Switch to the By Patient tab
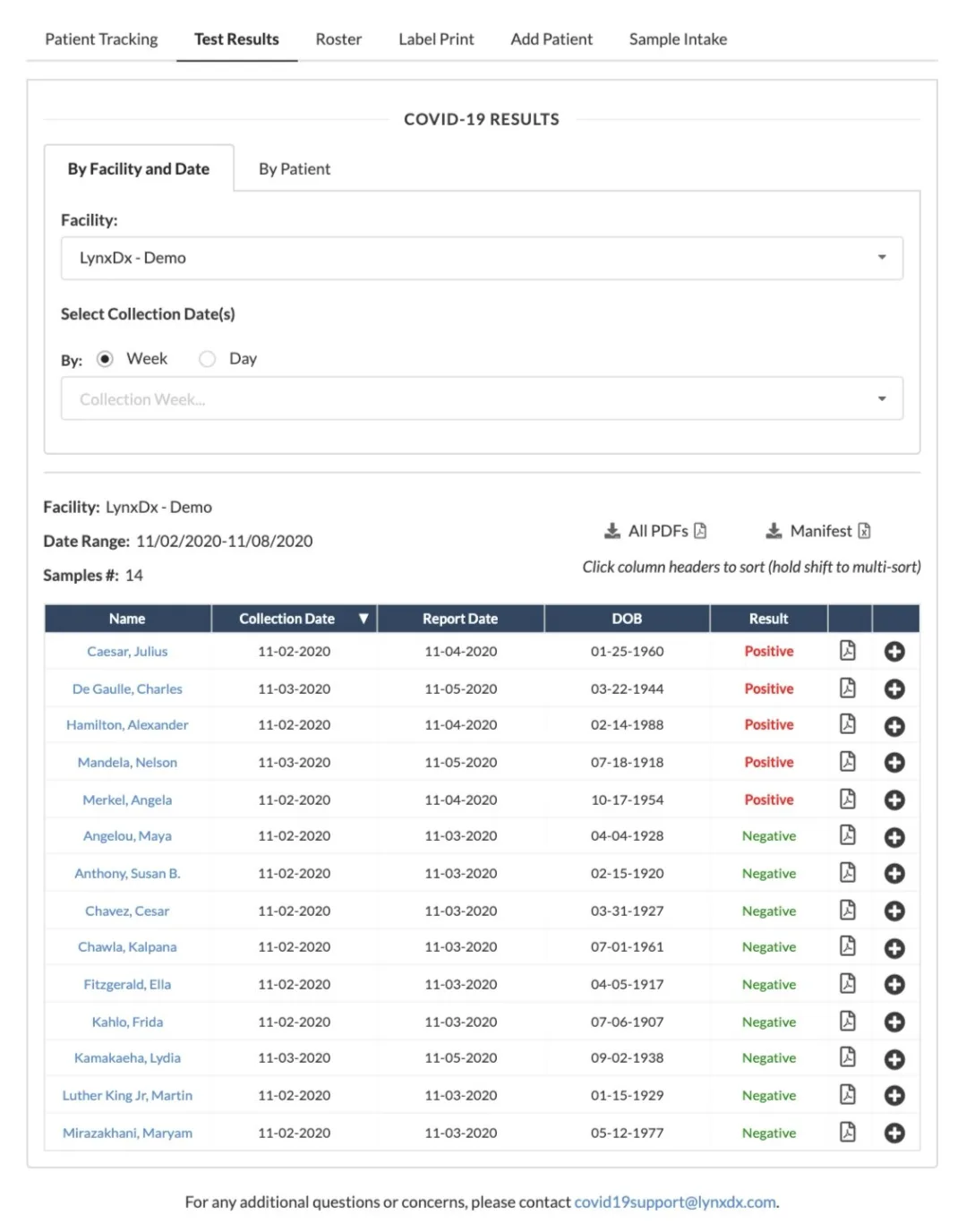This screenshot has width=958, height=1232. [x=295, y=168]
